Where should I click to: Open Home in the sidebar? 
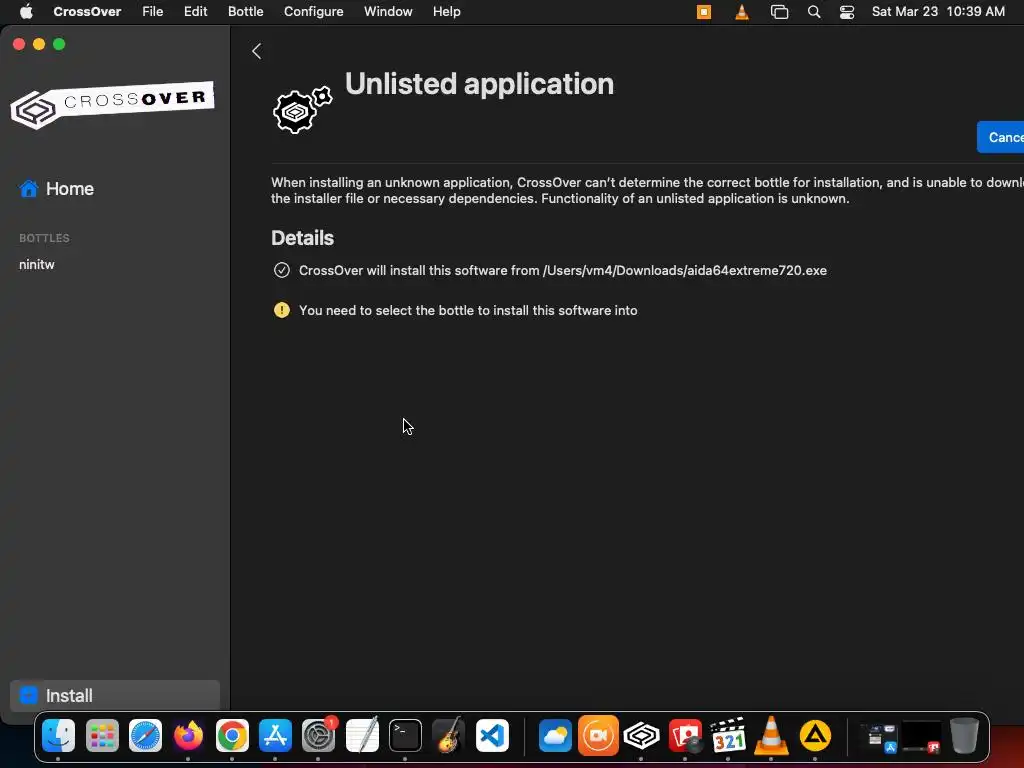[57, 189]
